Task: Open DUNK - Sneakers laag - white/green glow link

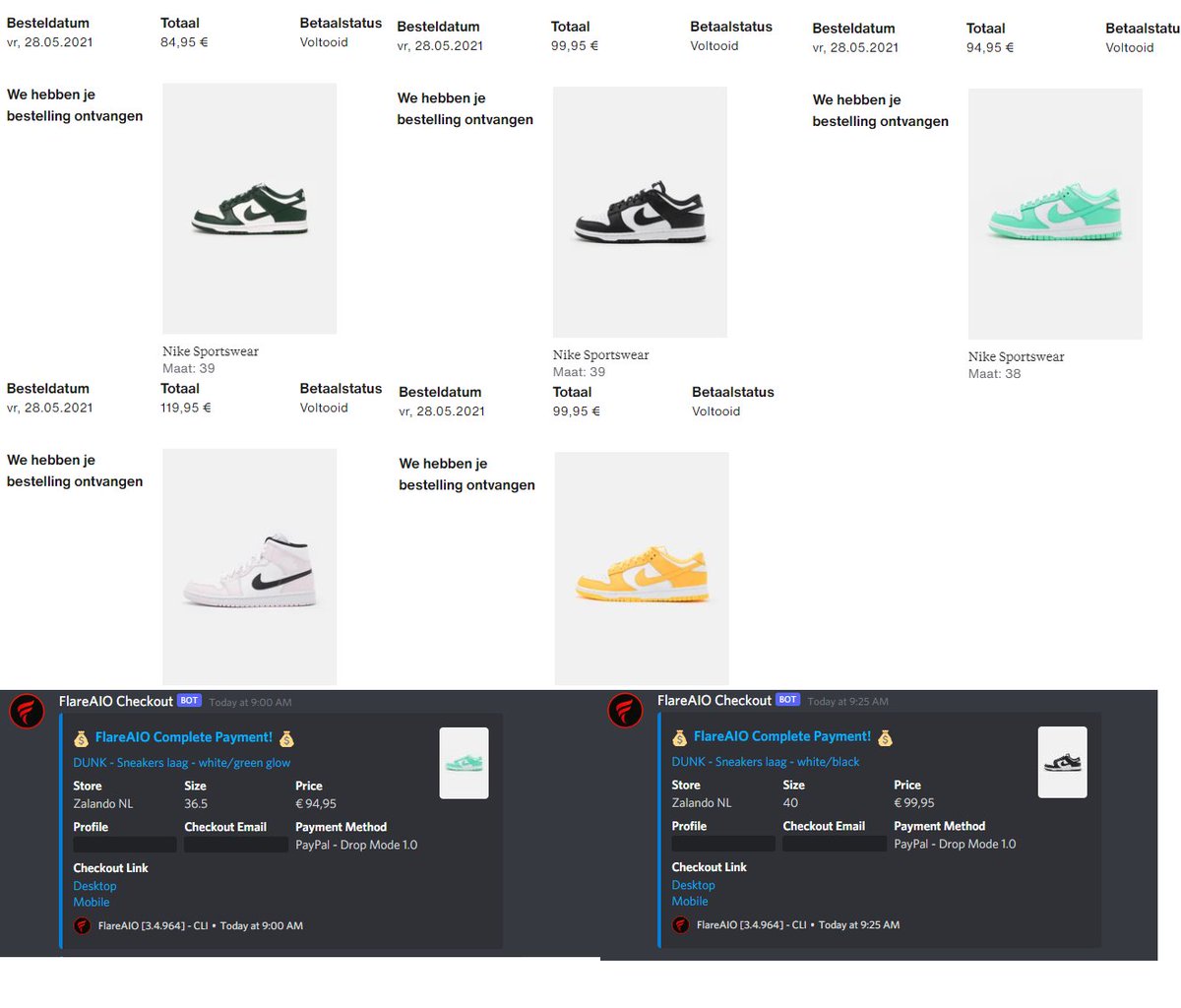Action: (182, 763)
